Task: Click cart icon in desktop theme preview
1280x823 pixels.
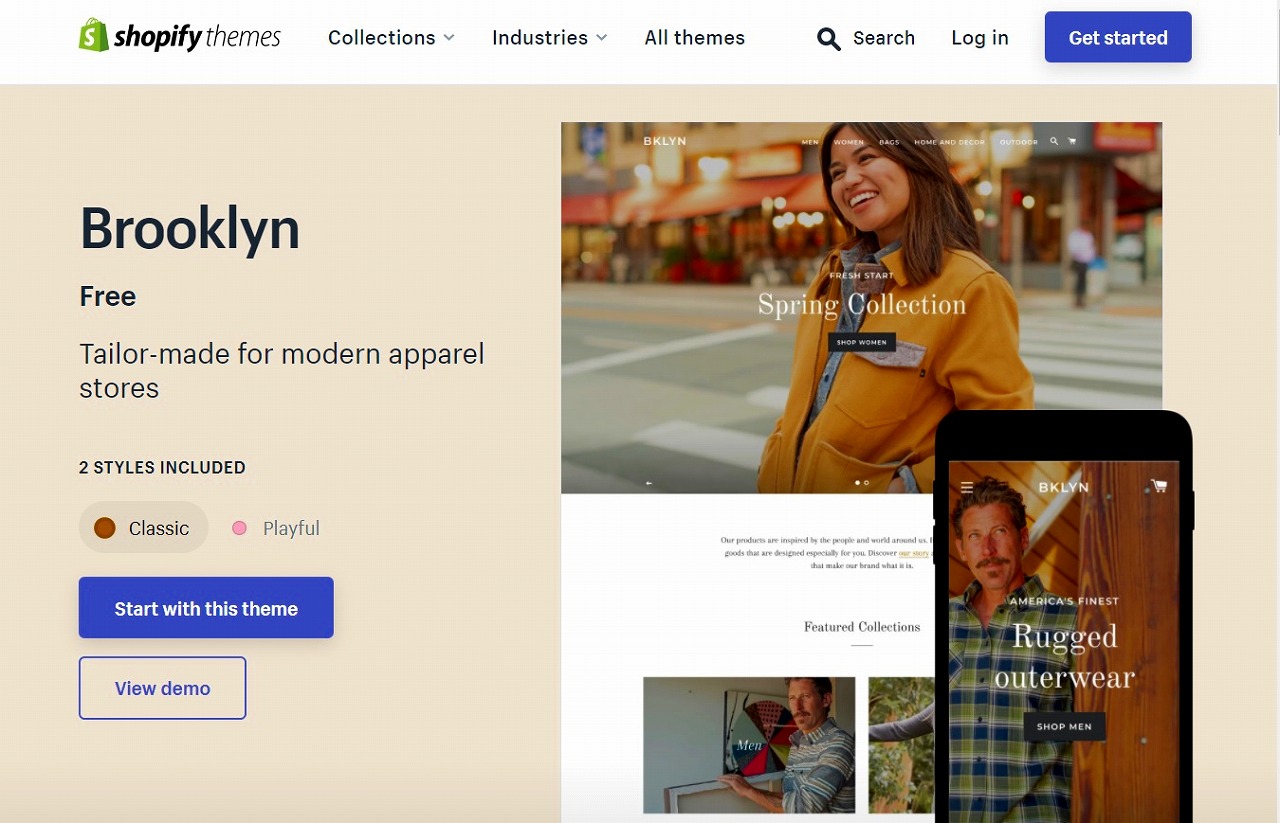Action: 1072,142
